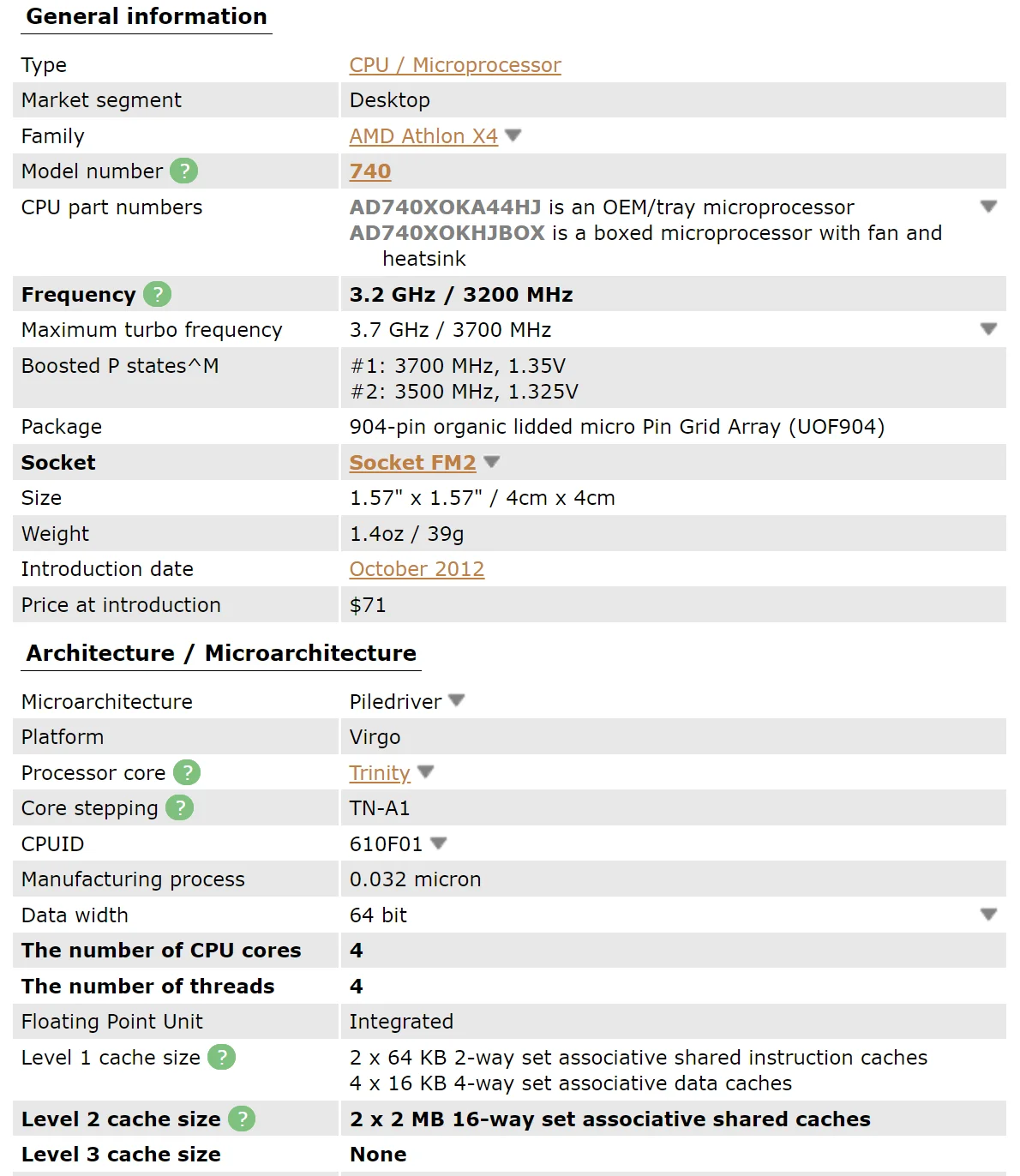Open the Trinity processor core link

coord(380,773)
